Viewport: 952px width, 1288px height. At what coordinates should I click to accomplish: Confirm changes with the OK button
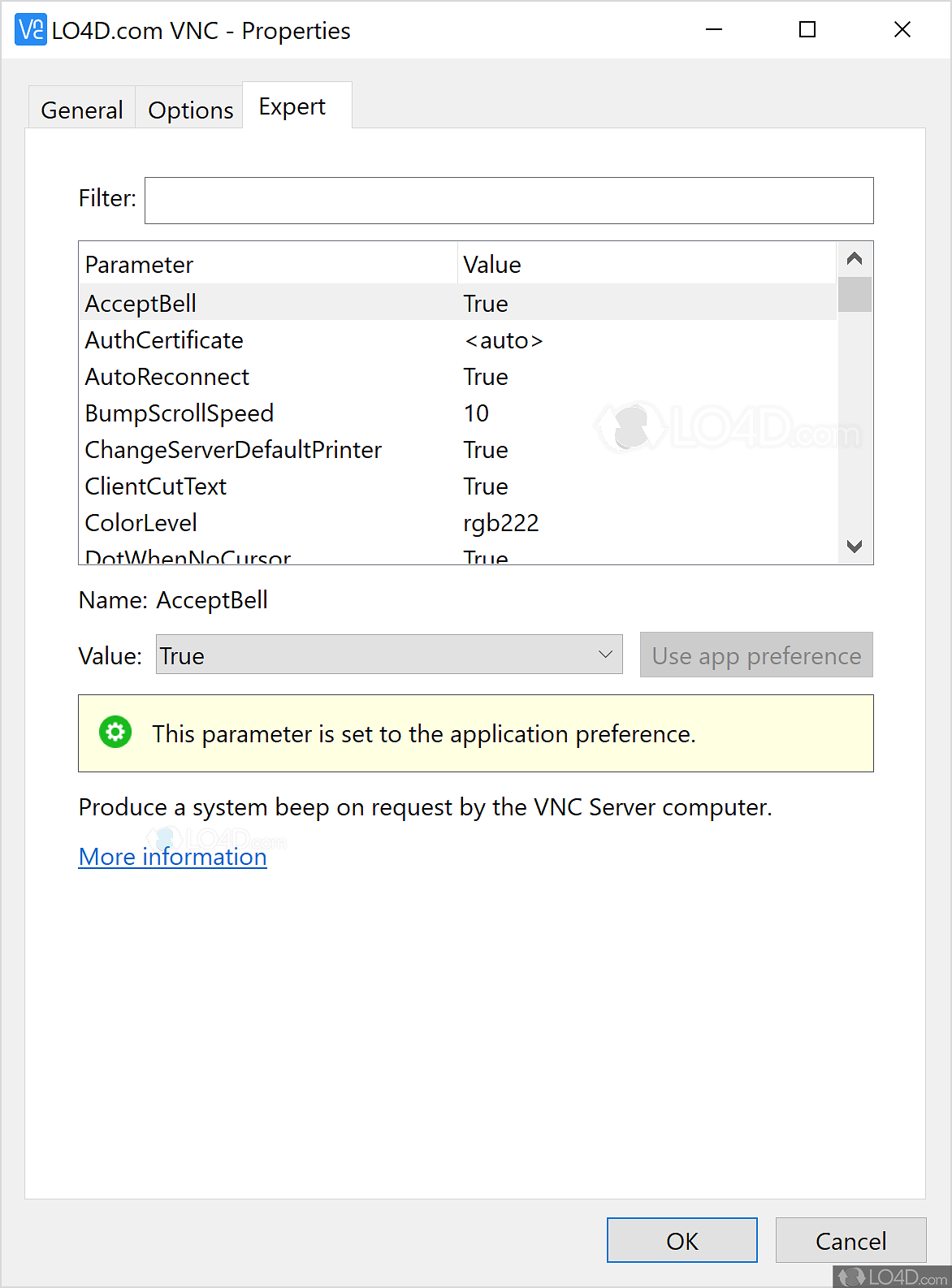(x=682, y=1240)
